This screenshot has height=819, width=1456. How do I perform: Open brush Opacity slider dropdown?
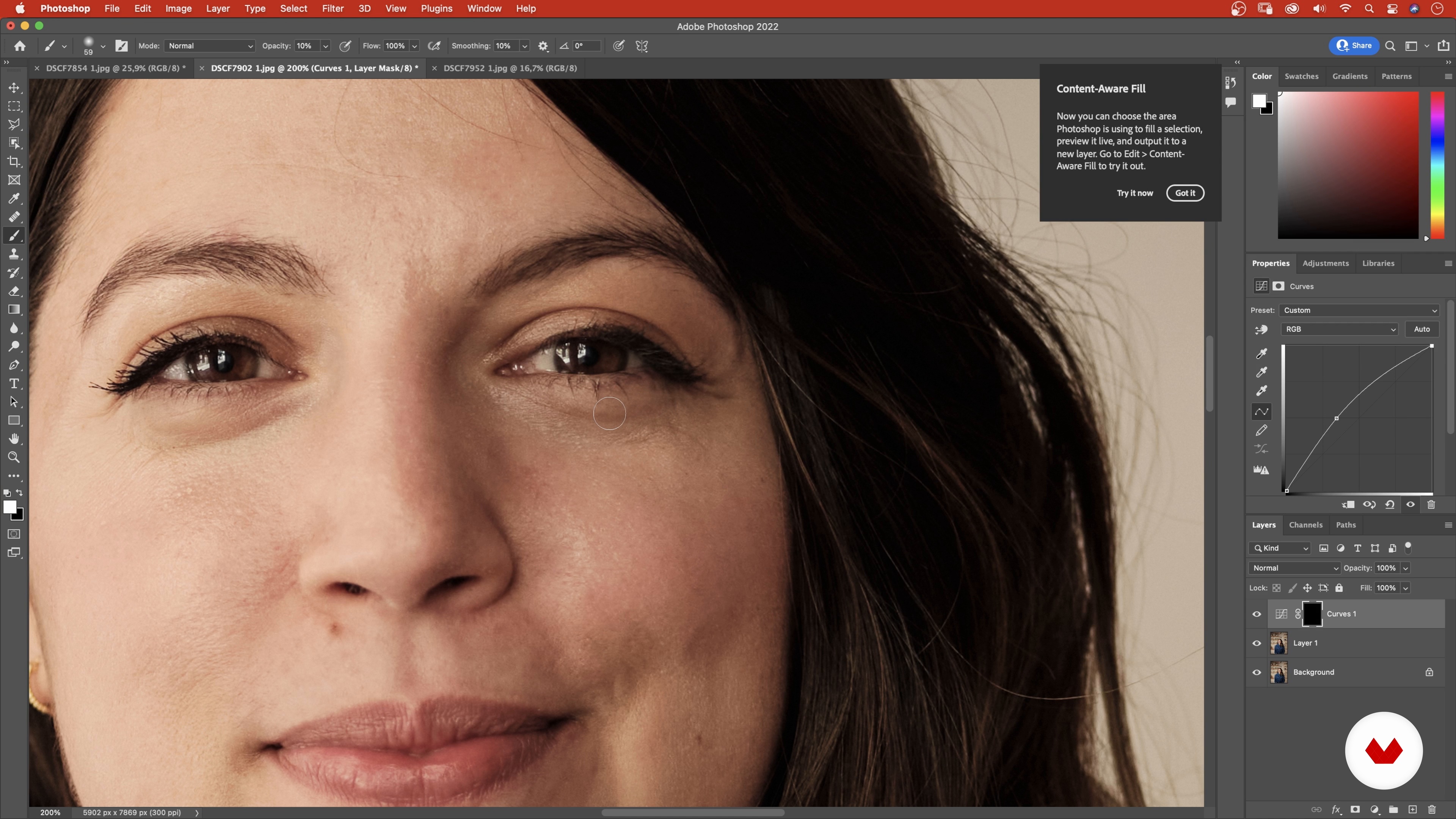point(326,46)
